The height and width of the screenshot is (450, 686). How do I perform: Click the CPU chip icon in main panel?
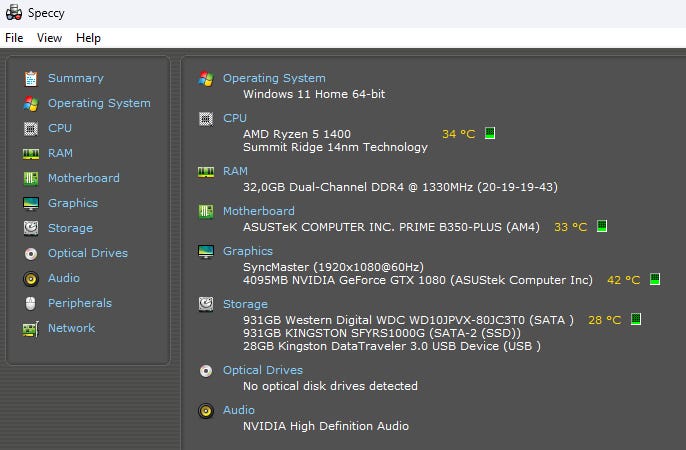(x=206, y=119)
